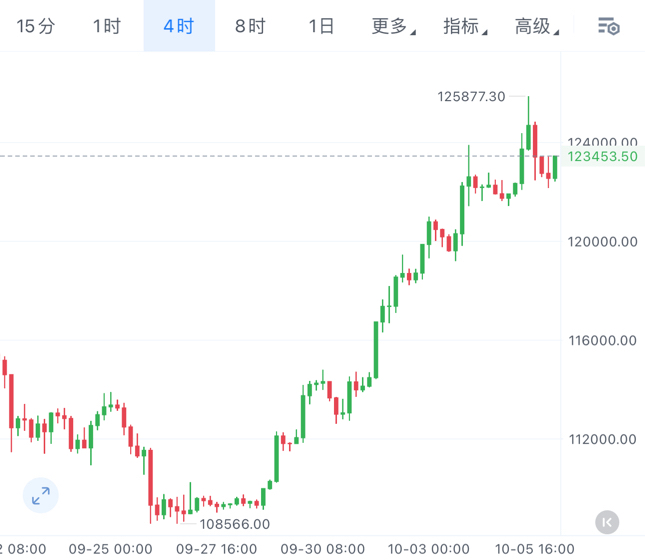Click the 09-30 08:00 time axis label
The height and width of the screenshot is (560, 645).
(x=320, y=549)
